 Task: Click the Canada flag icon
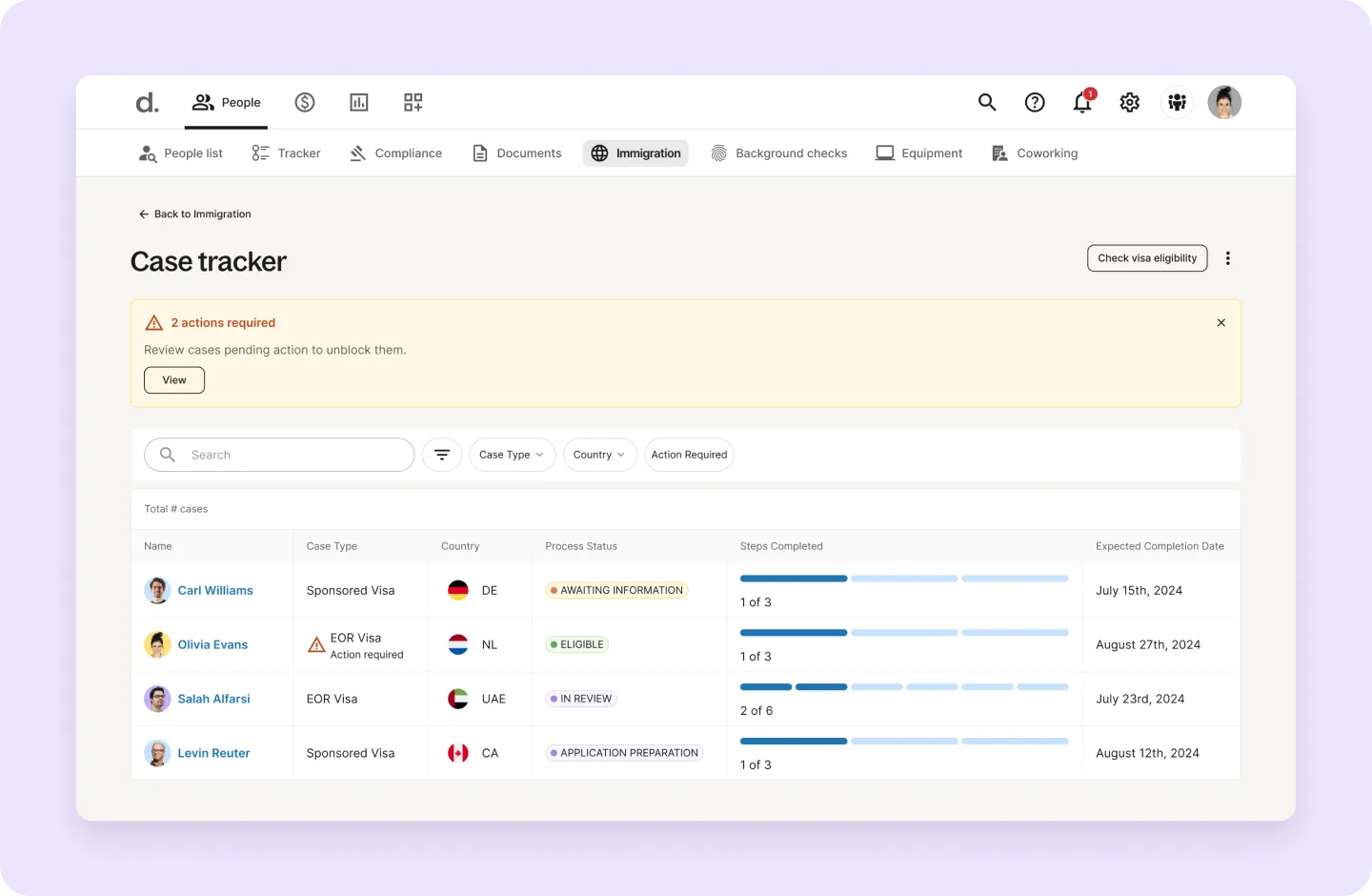[458, 754]
